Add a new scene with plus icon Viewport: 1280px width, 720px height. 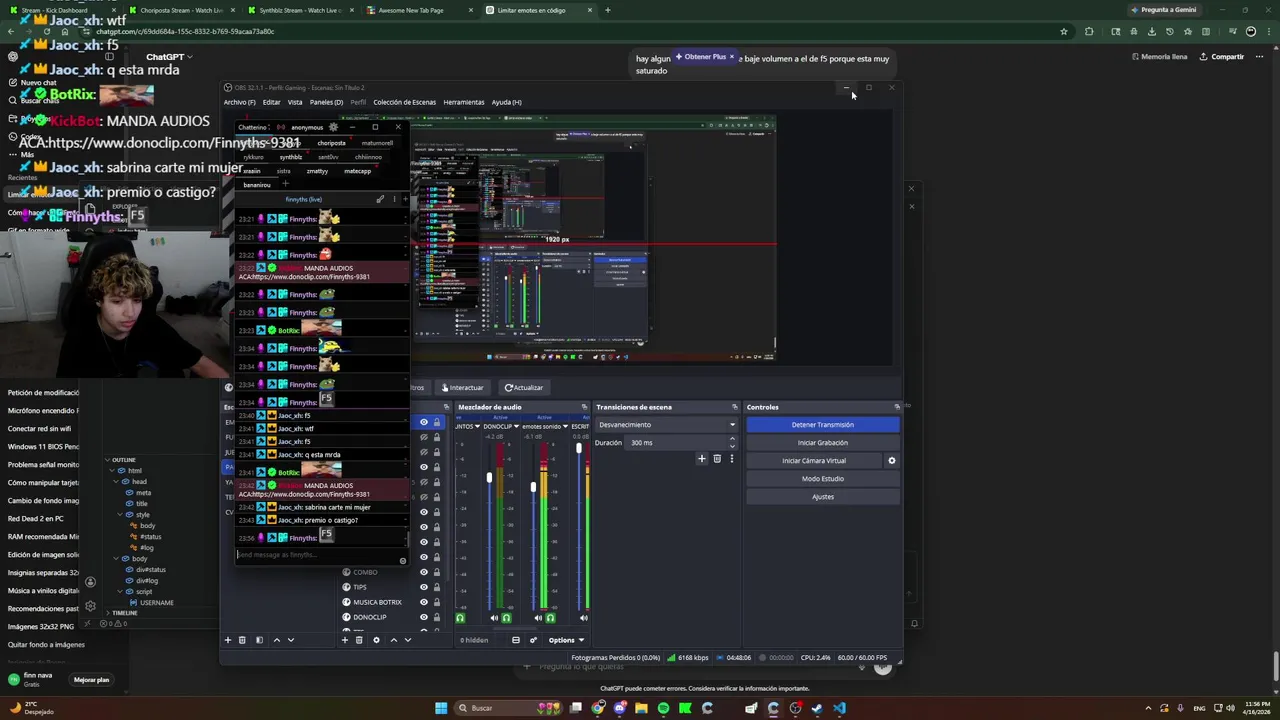pyautogui.click(x=227, y=640)
